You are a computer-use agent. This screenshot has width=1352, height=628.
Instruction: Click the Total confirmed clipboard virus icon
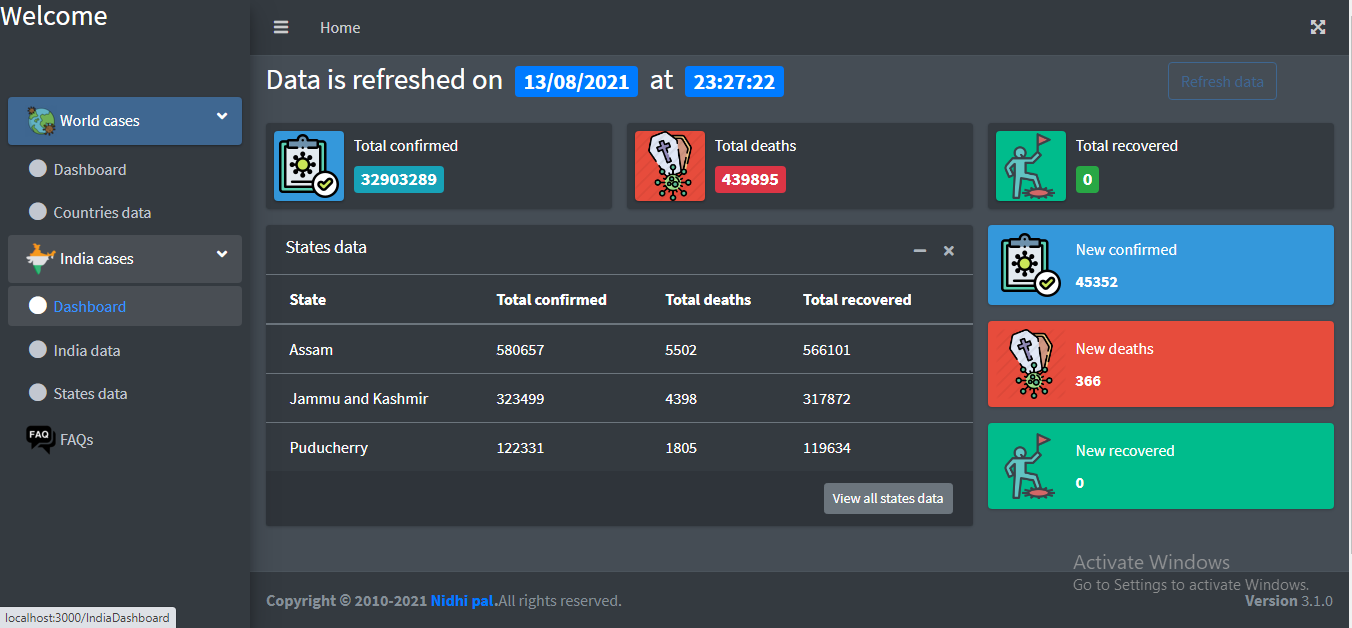coord(309,167)
